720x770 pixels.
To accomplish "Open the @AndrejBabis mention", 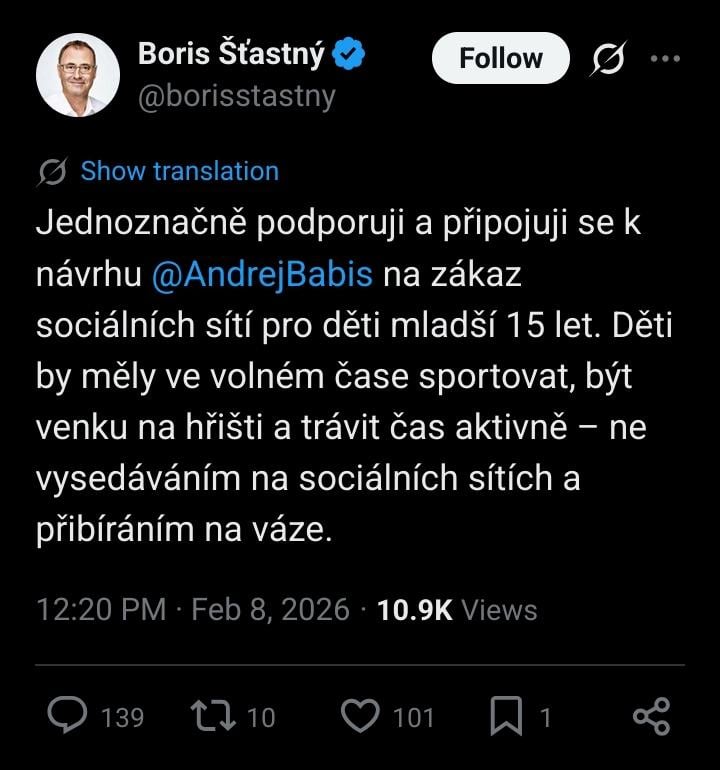I will click(x=262, y=274).
